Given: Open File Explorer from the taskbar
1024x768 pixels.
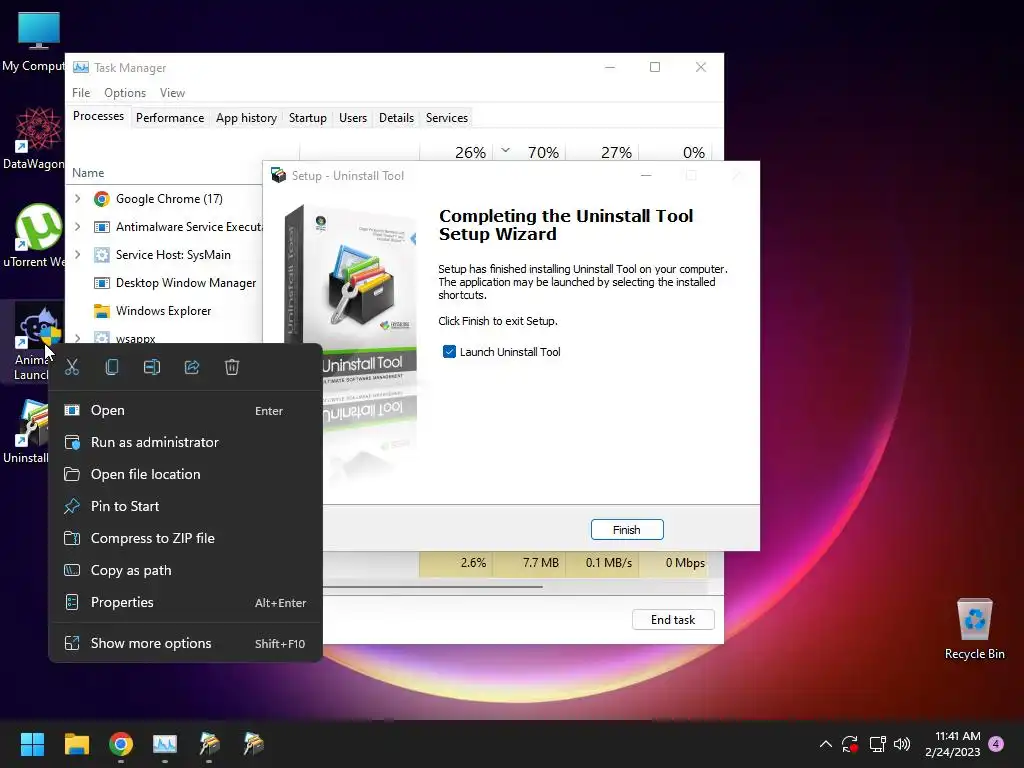Looking at the screenshot, I should (x=76, y=744).
